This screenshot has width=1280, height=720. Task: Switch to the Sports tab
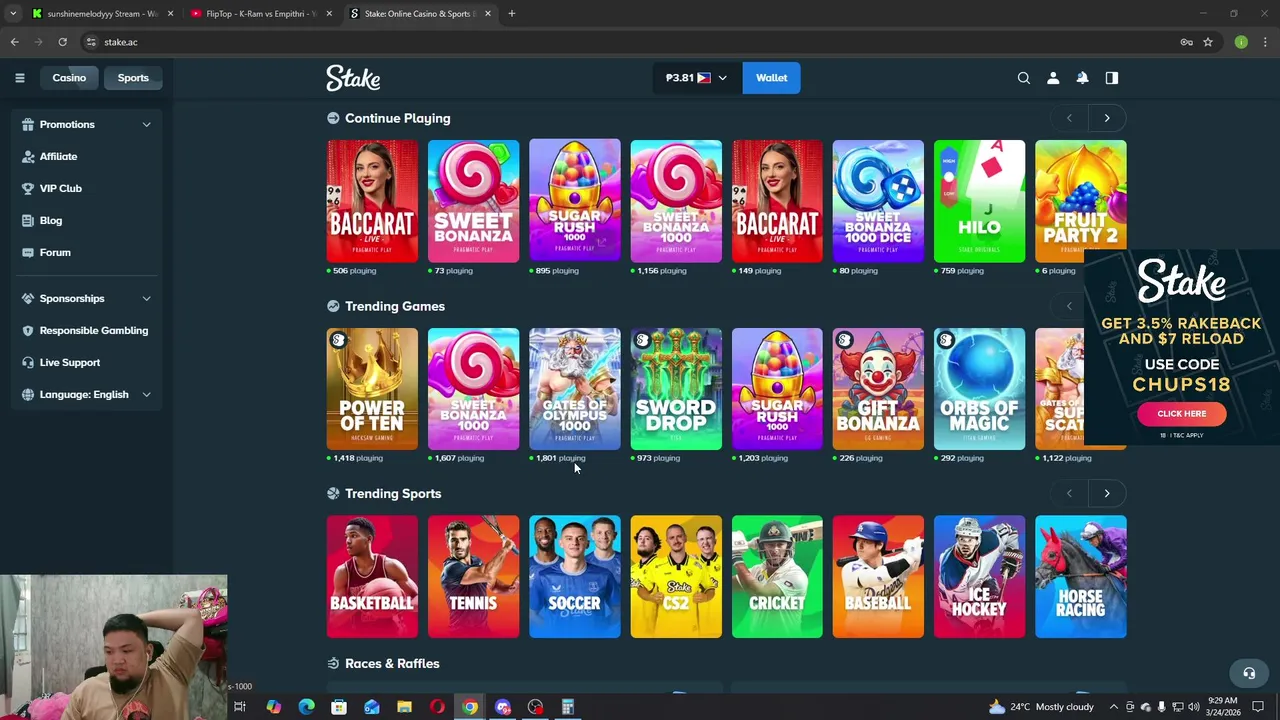tap(133, 78)
